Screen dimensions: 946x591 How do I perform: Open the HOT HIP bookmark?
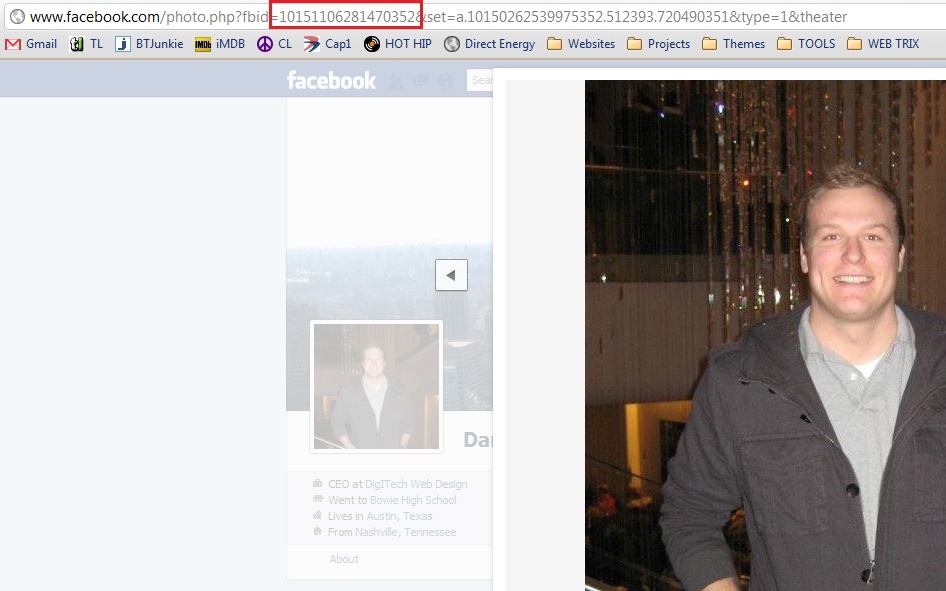click(398, 44)
